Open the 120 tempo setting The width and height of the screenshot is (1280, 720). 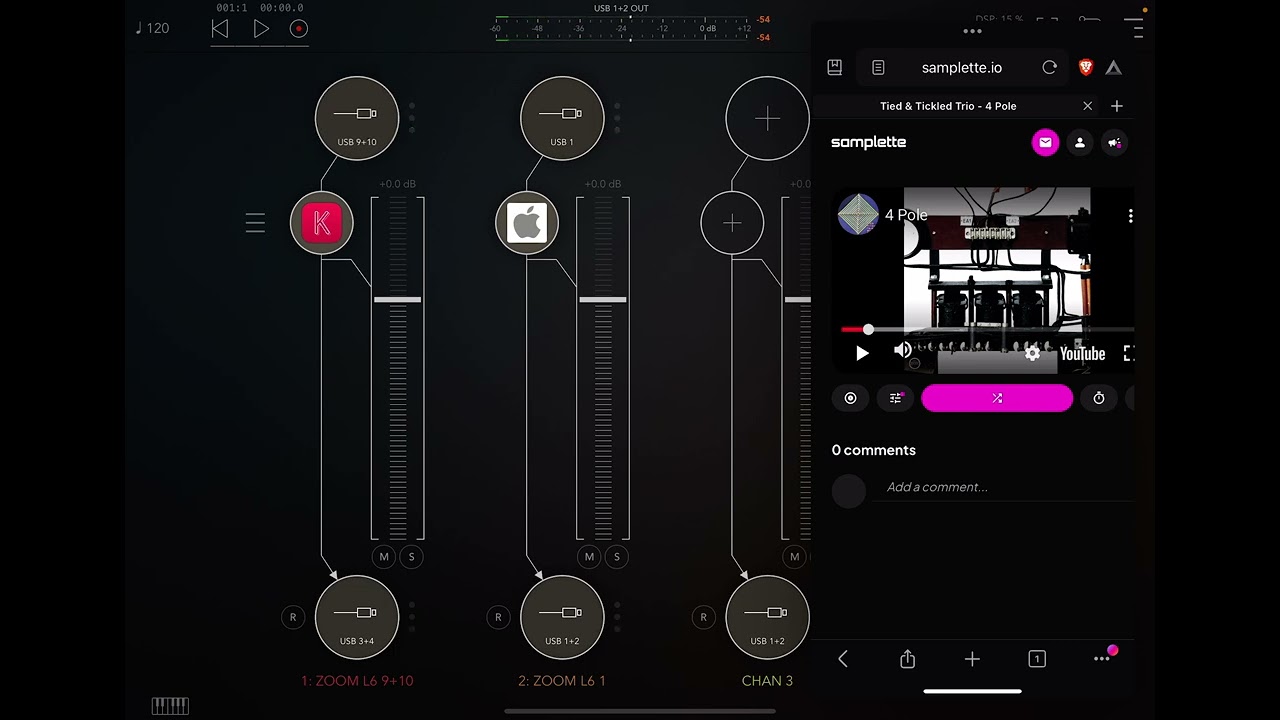click(x=153, y=28)
